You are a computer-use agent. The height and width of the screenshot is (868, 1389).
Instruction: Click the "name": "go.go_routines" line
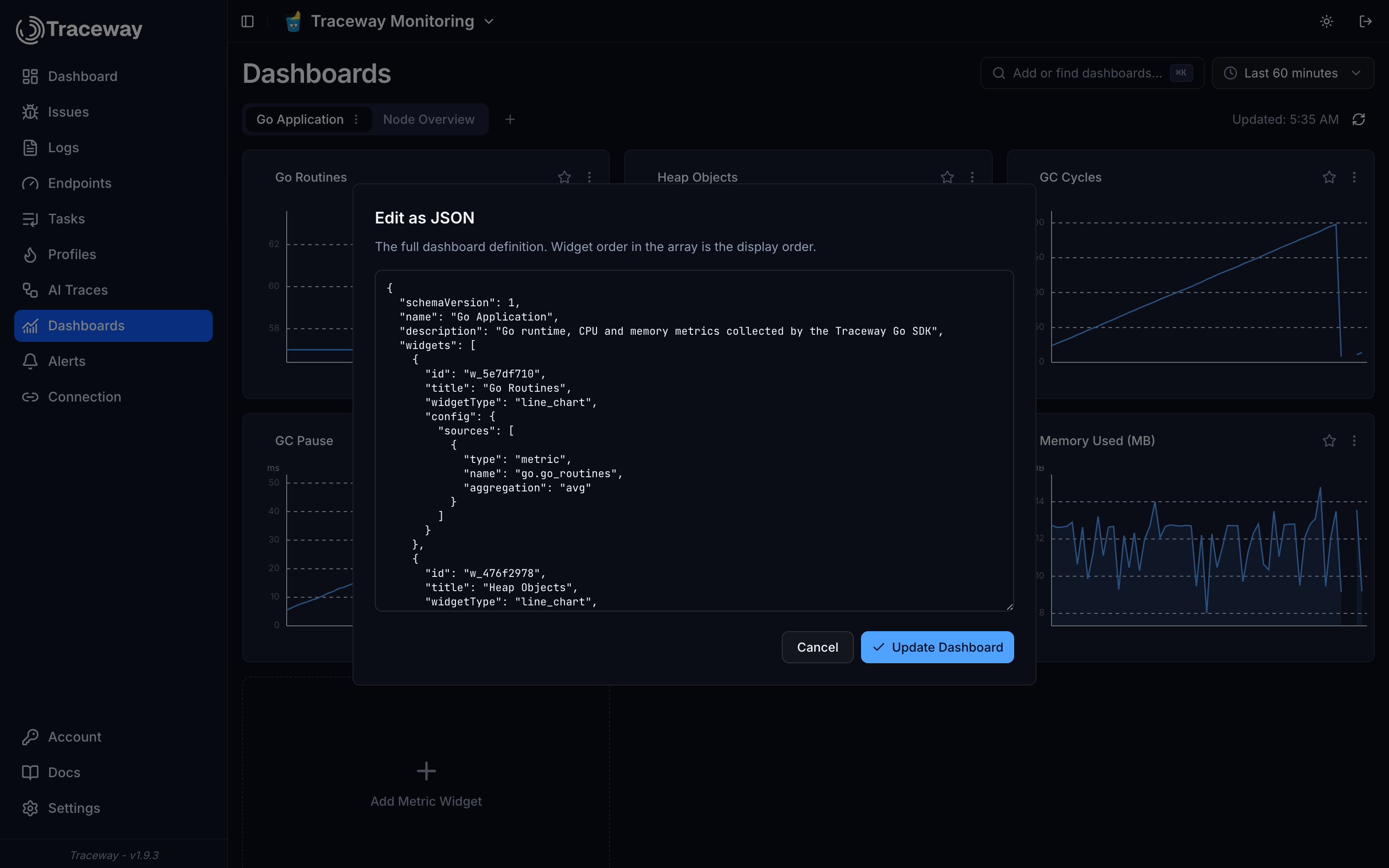(x=544, y=474)
